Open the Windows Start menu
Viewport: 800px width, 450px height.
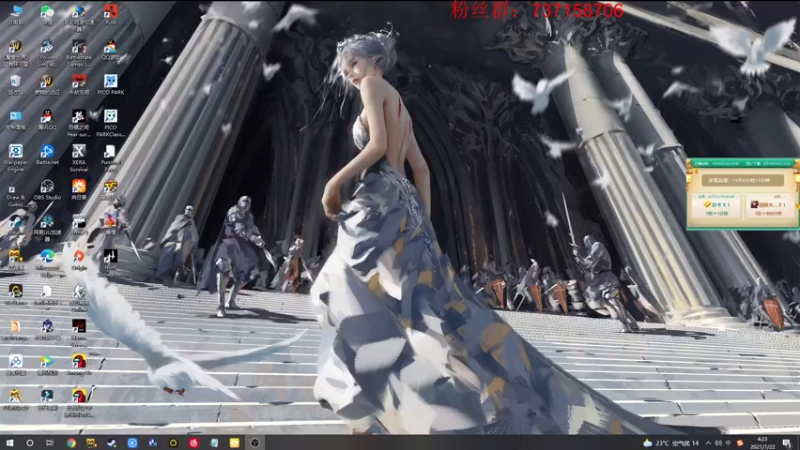click(x=9, y=443)
